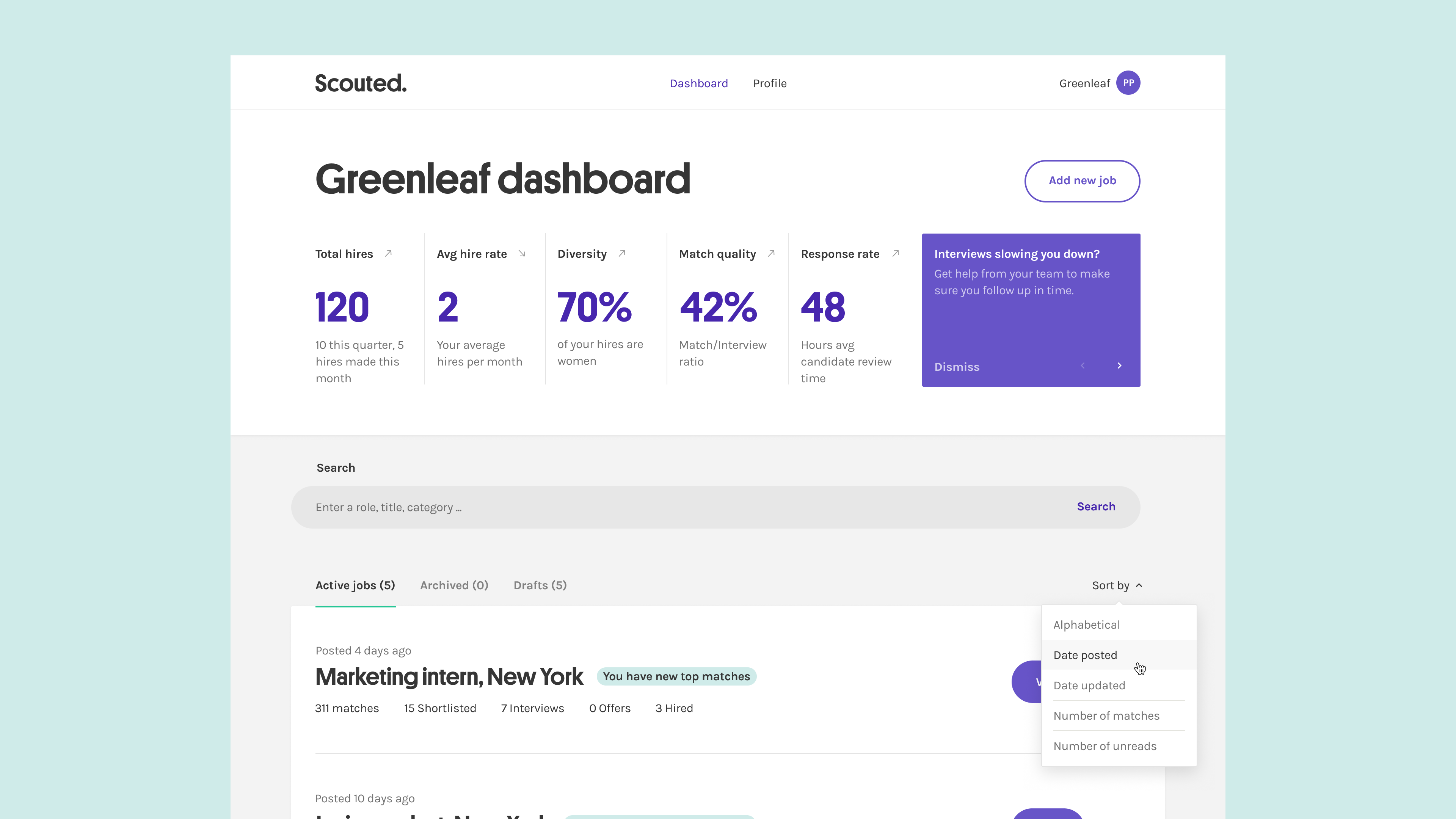Switch to the Archived (0) tab
This screenshot has width=1456, height=819.
tap(454, 585)
